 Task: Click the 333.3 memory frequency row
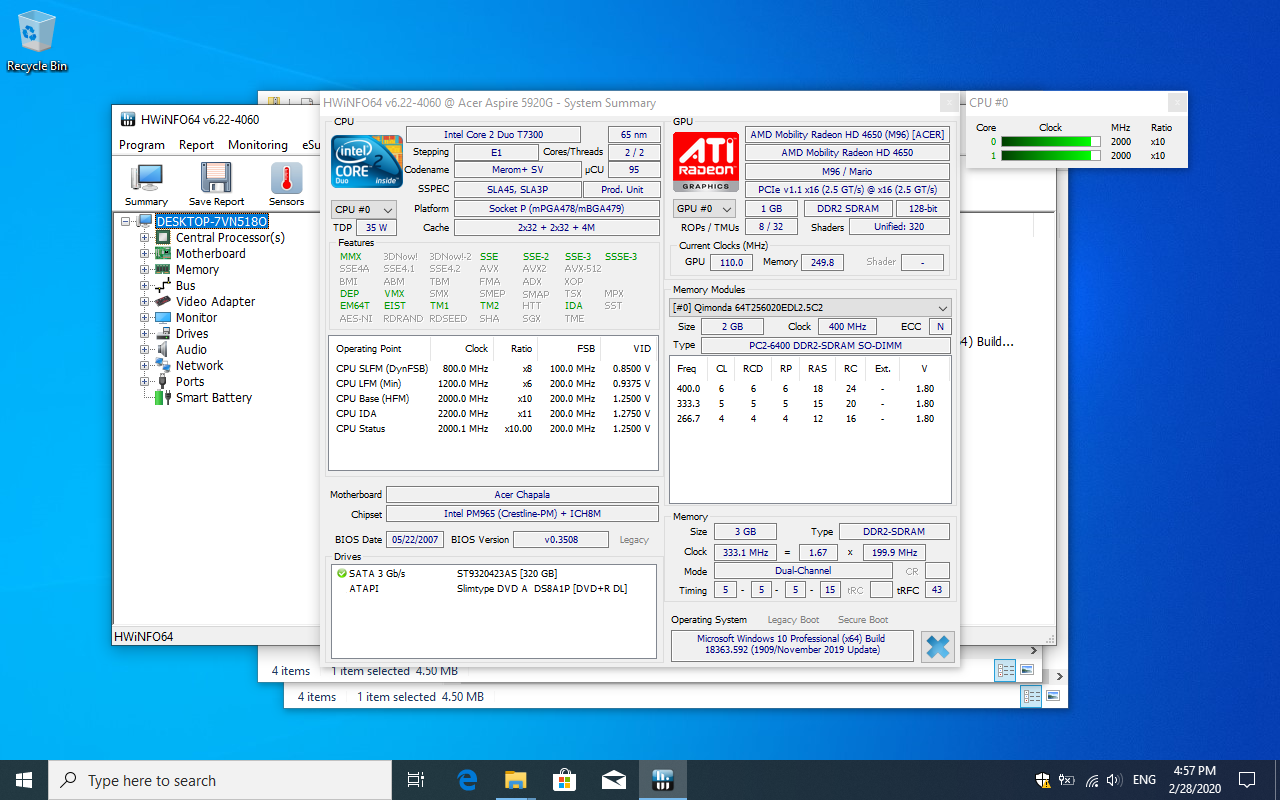pyautogui.click(x=810, y=404)
